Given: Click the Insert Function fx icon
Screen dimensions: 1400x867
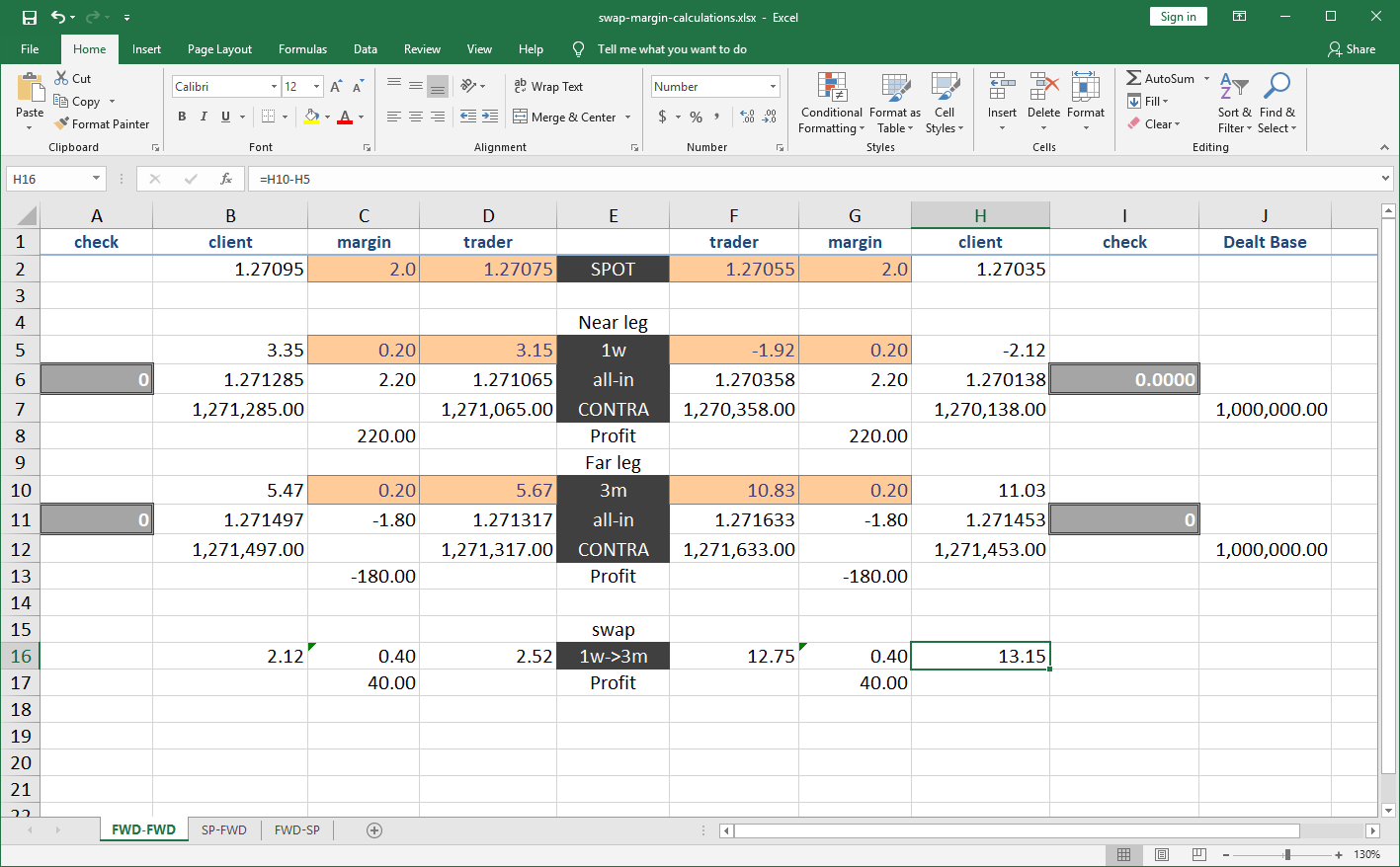Looking at the screenshot, I should click(x=226, y=179).
